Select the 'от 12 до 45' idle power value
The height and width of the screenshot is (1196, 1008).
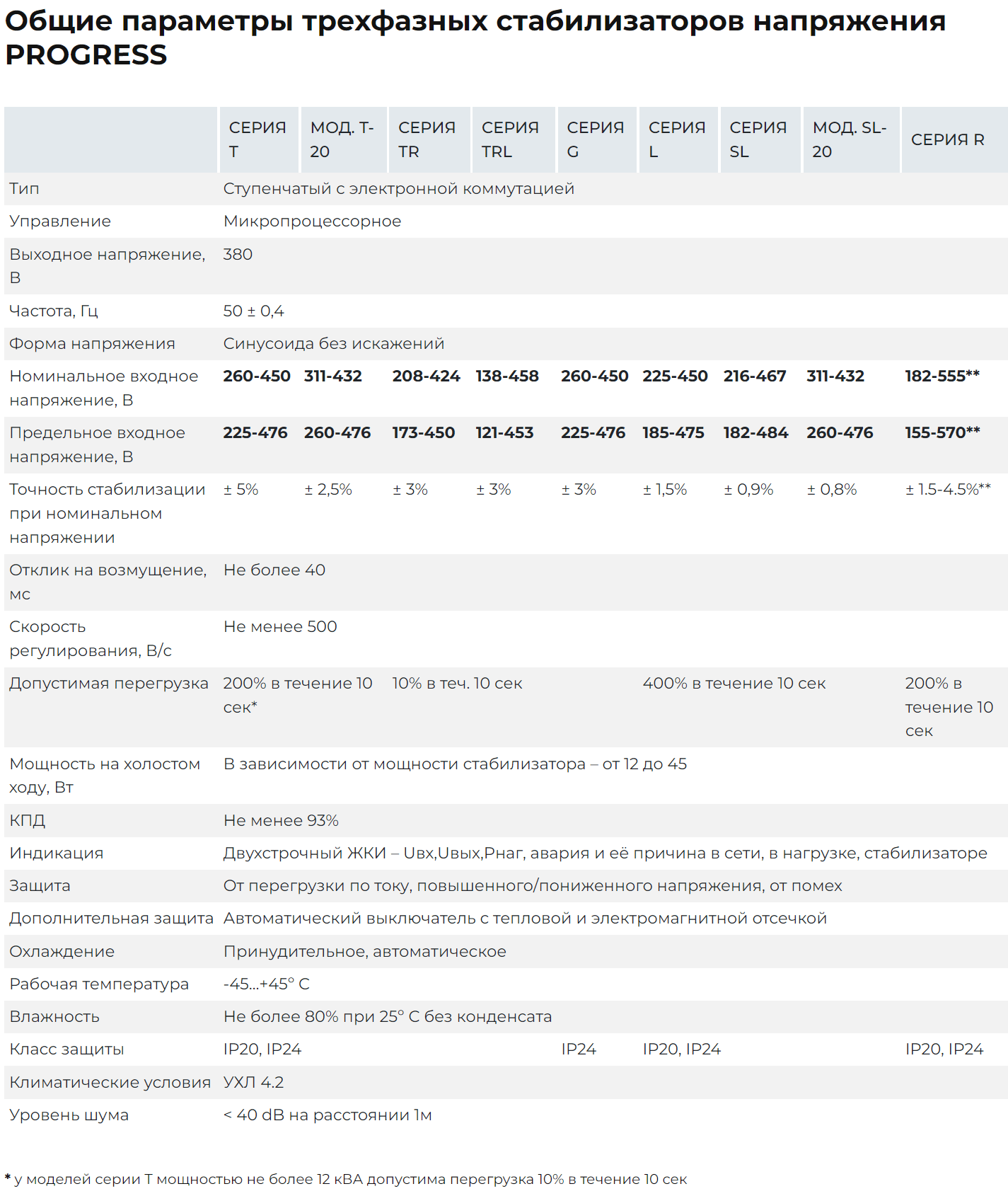tap(645, 764)
